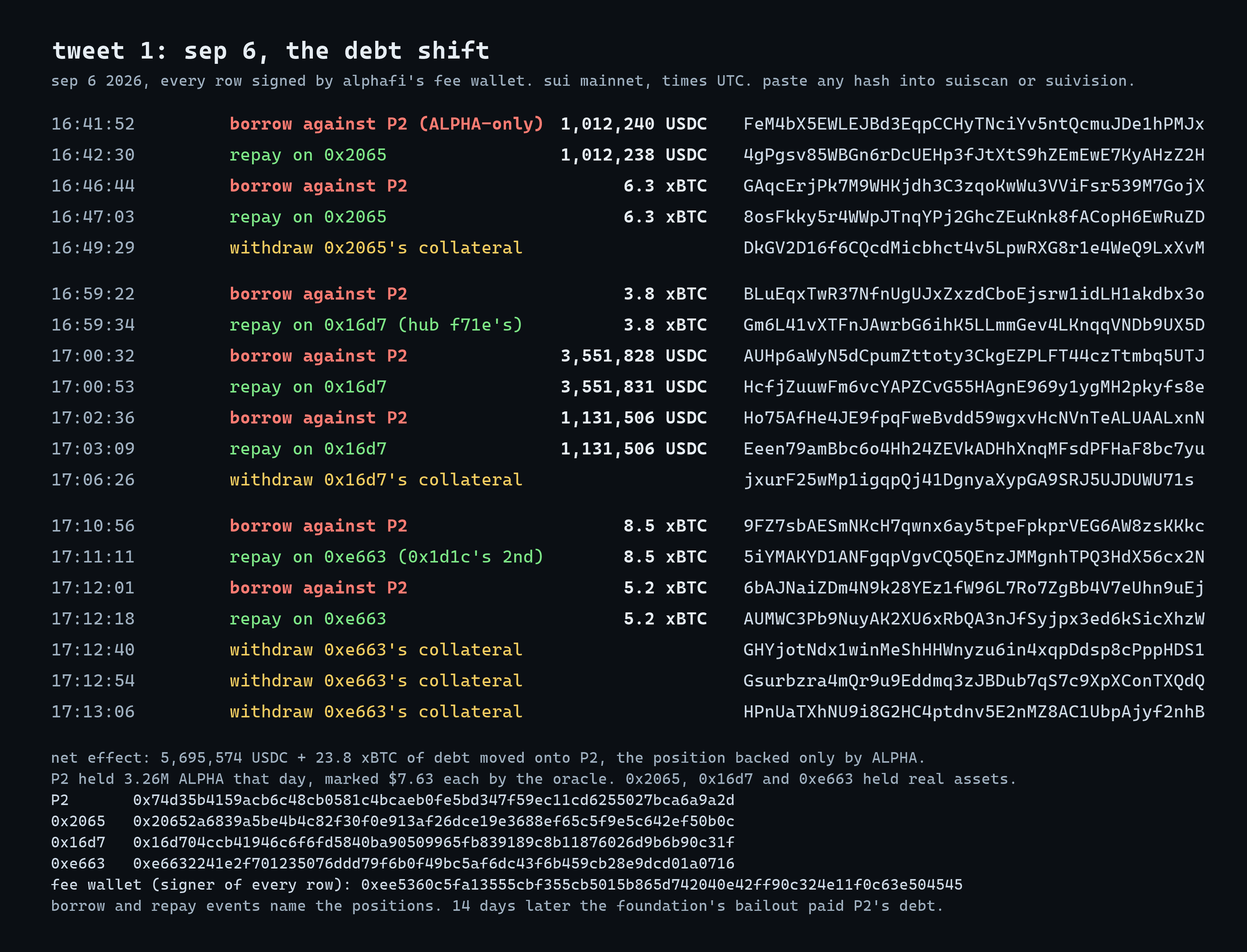Screen dimensions: 1247x952
Task: Click "withdraw 0x16d7's collateral" label
Action: click(376, 480)
